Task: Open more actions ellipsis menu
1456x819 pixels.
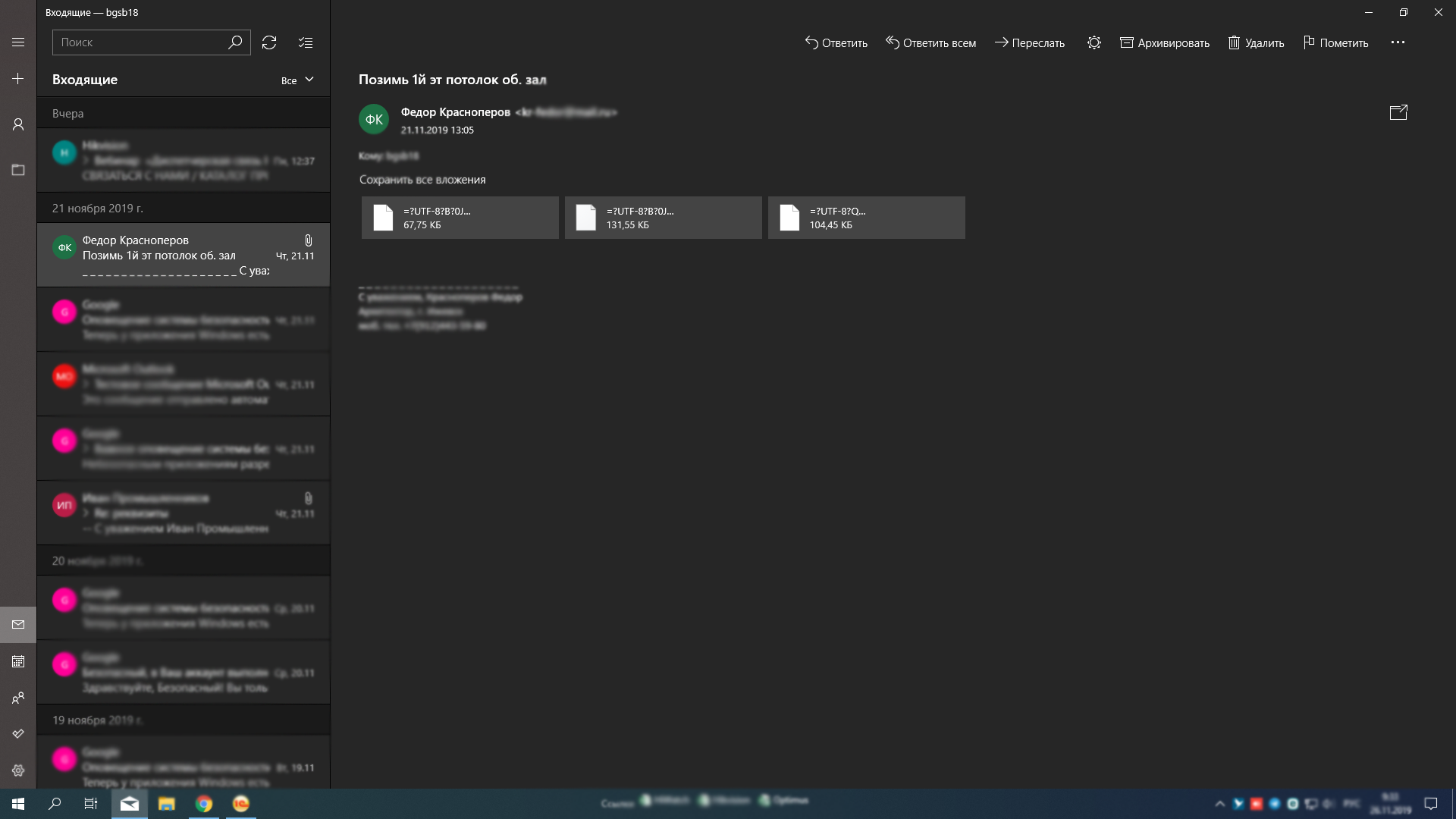Action: [1398, 42]
